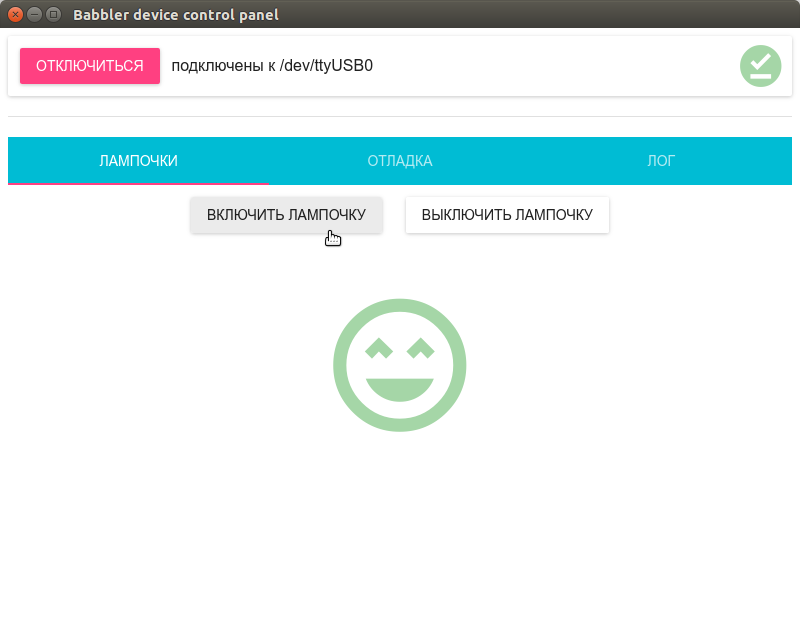Turn off the lamp via ВЫКЛЮЧИТЬ ЛАМПОЧКУ

pos(507,214)
